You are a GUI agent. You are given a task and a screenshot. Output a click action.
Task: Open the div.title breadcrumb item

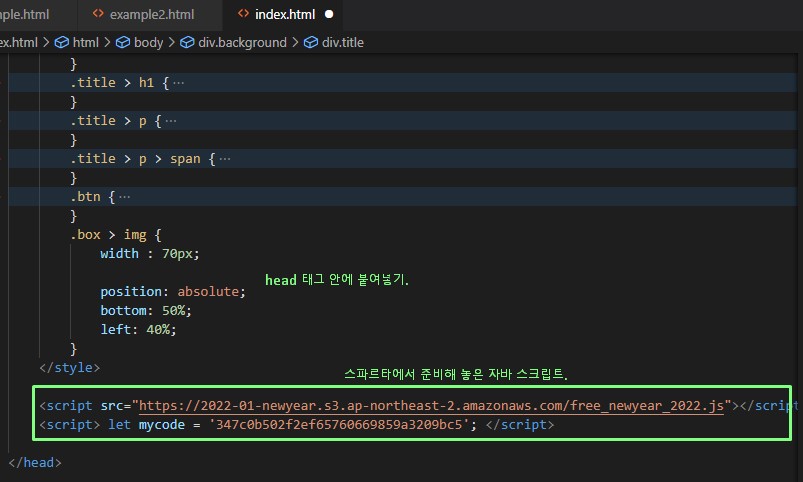343,43
